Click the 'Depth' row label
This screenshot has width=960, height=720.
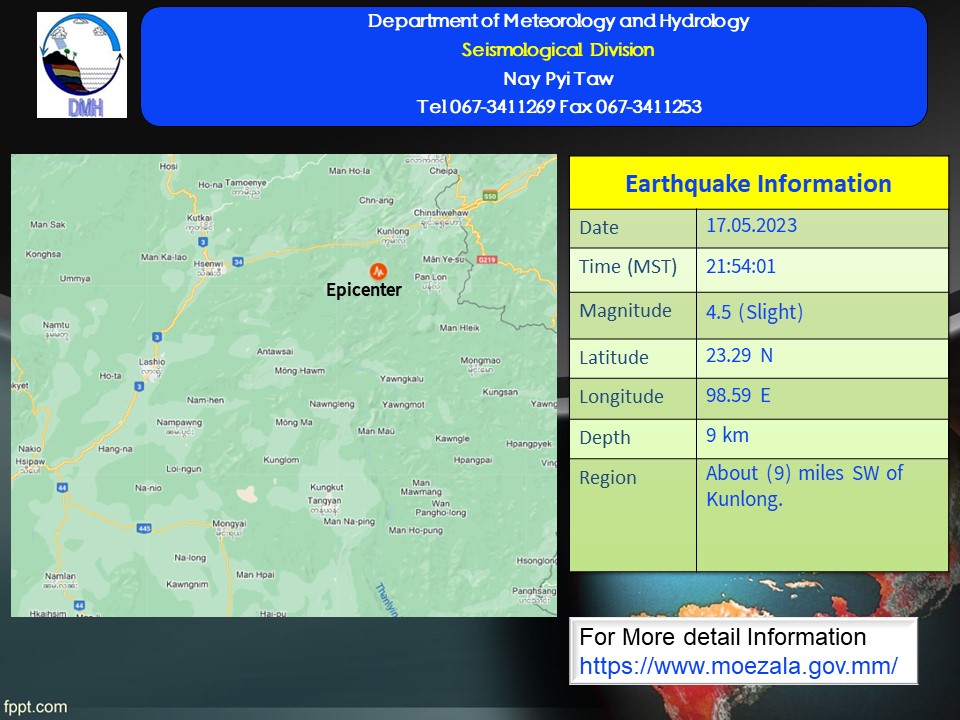(x=605, y=438)
